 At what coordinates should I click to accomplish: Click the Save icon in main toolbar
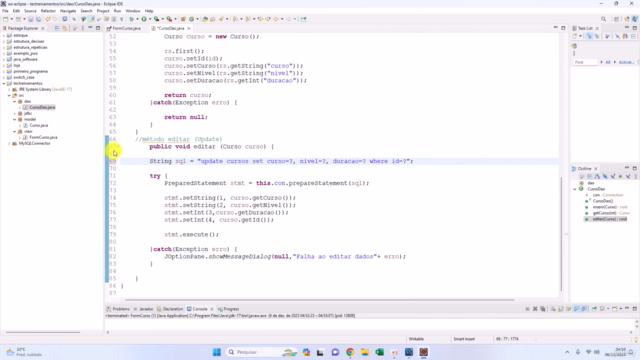point(31,19)
